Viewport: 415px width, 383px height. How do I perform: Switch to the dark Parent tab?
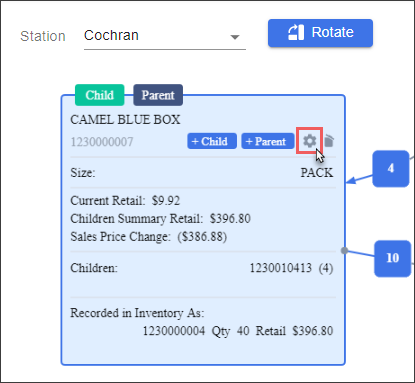(x=158, y=95)
